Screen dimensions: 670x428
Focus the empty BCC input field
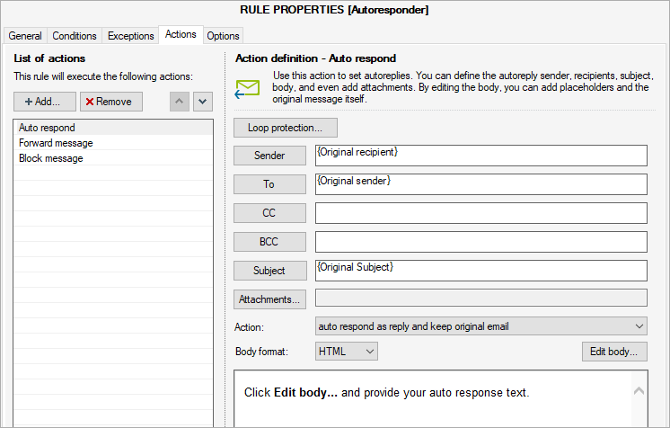tap(481, 242)
